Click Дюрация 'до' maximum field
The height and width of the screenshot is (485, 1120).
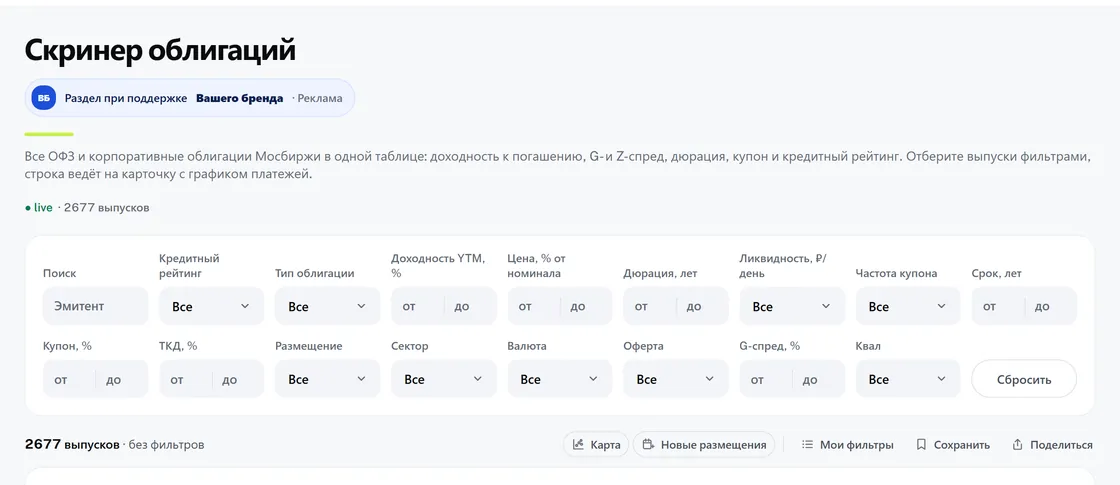point(703,306)
